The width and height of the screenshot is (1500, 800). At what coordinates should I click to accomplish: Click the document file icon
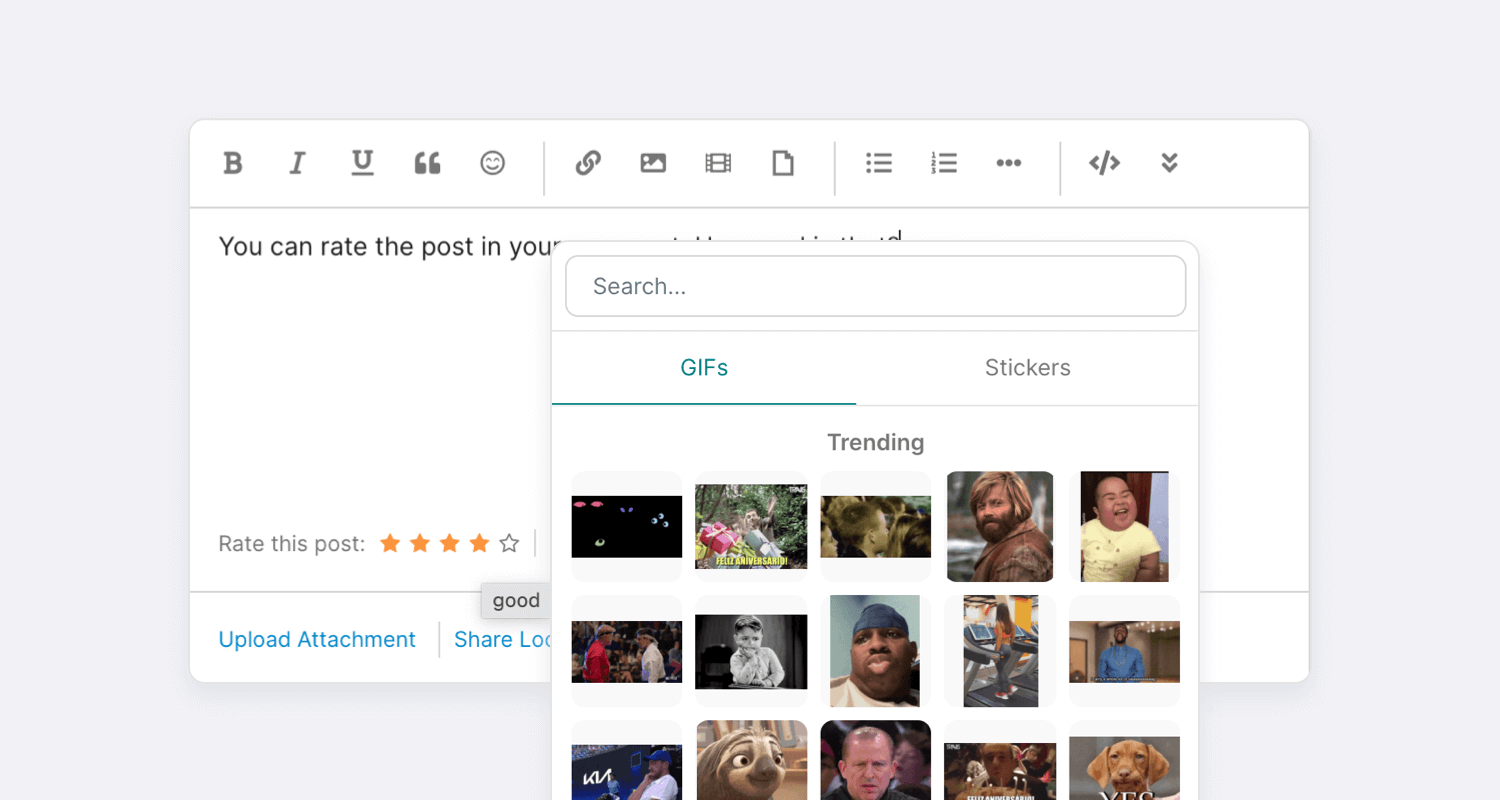783,163
